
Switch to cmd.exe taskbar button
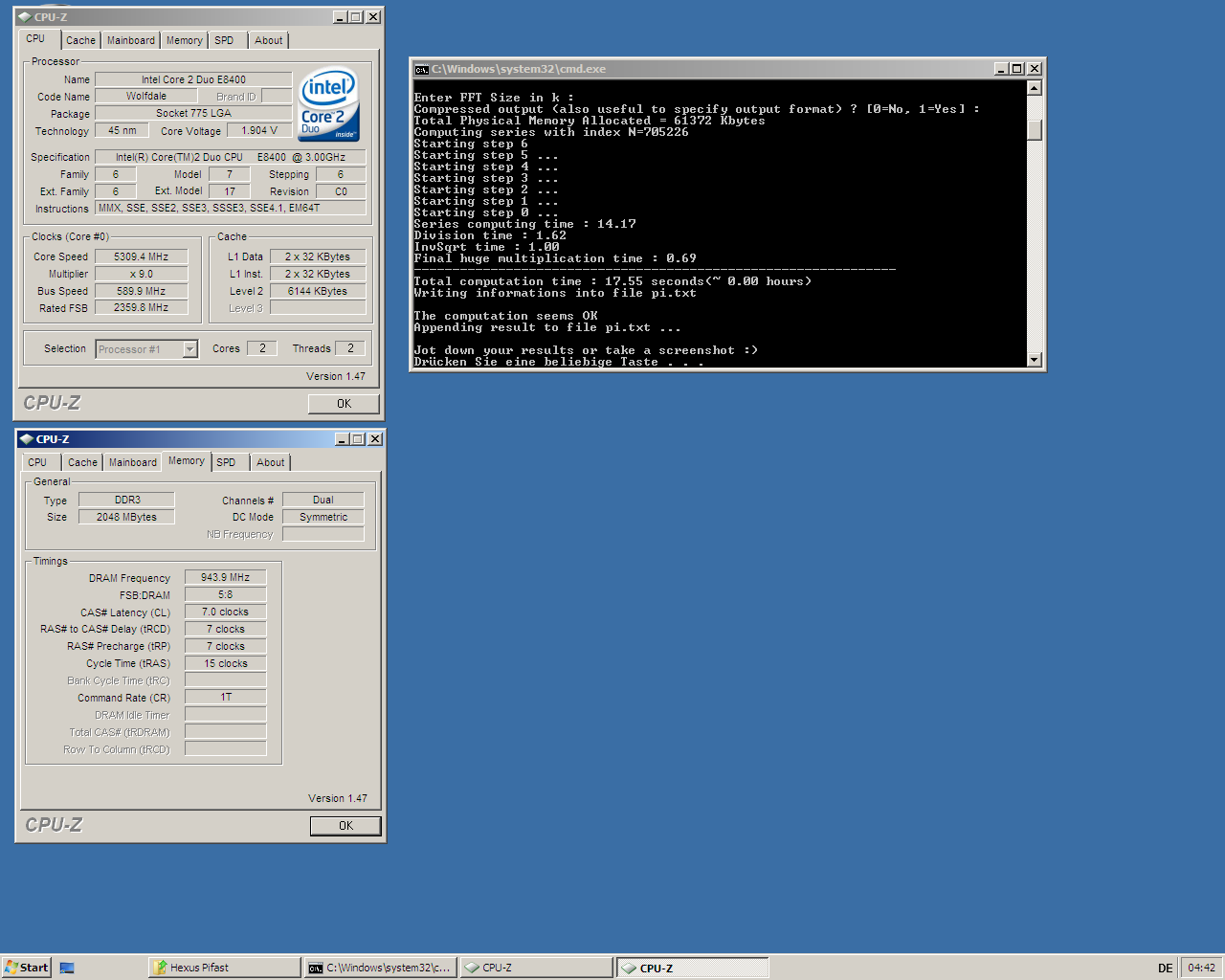[380, 968]
